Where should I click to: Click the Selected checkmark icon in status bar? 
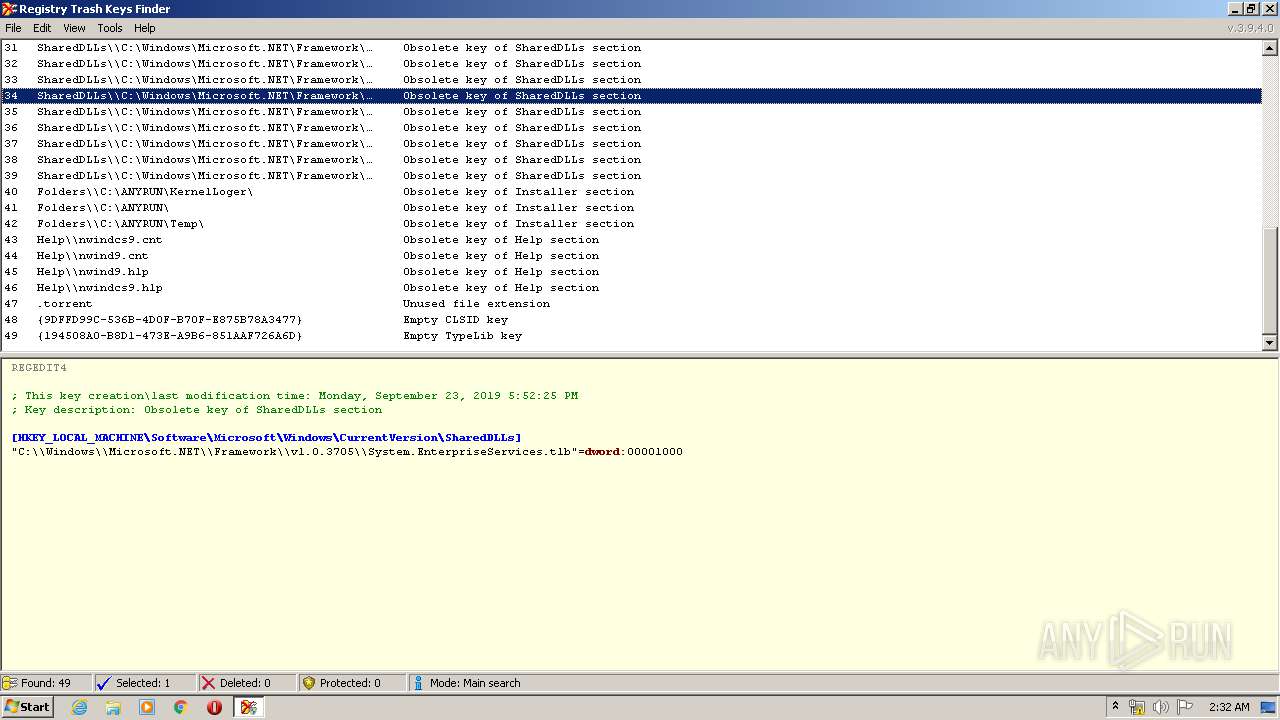coord(103,683)
